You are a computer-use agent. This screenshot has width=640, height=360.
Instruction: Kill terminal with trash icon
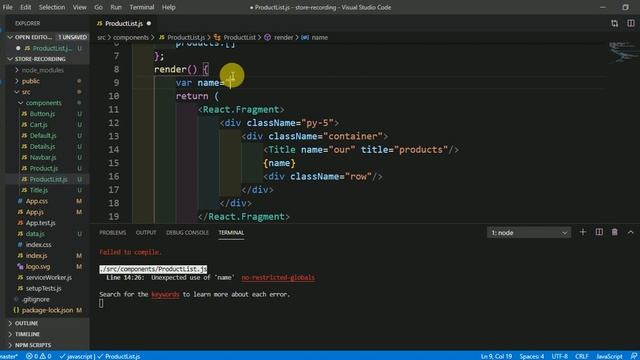point(614,232)
